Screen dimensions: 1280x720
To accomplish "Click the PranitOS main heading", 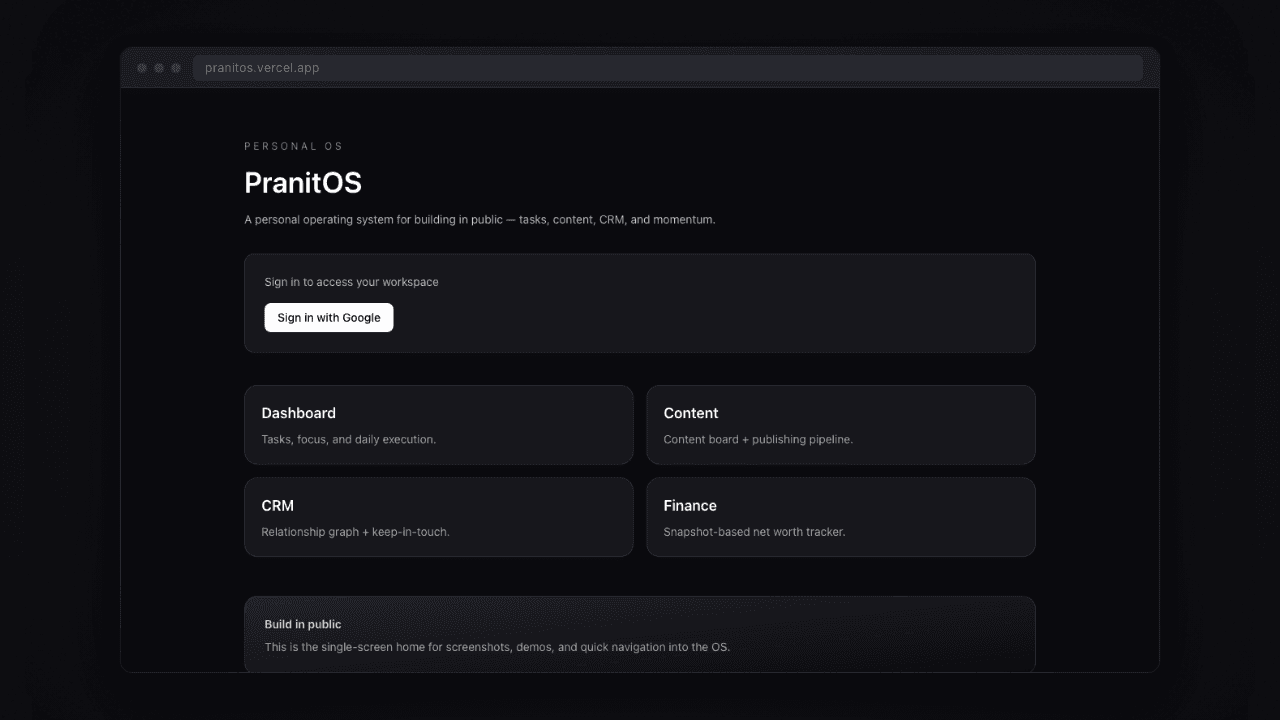I will (x=303, y=183).
